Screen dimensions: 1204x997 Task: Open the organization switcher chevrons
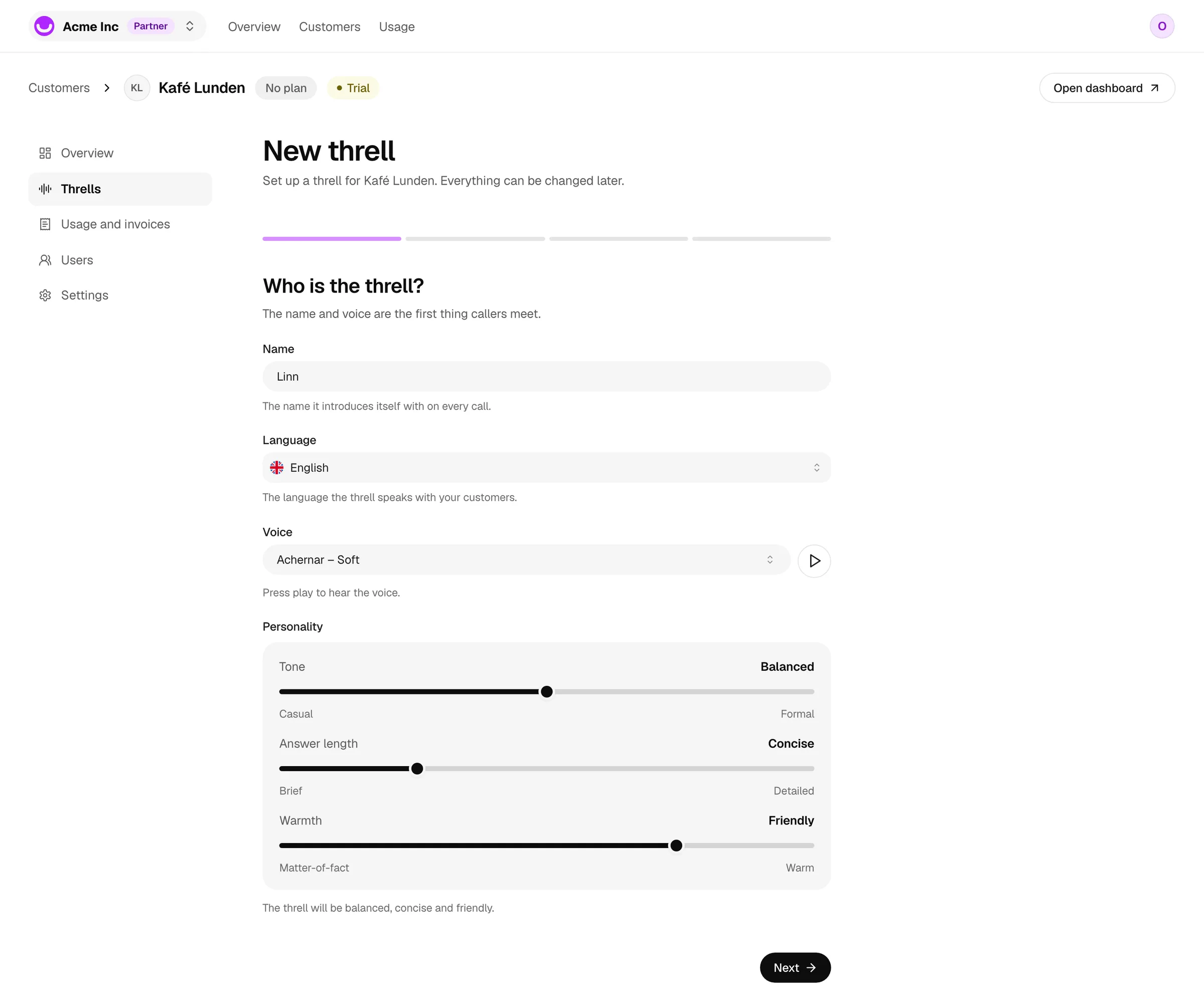(x=190, y=27)
